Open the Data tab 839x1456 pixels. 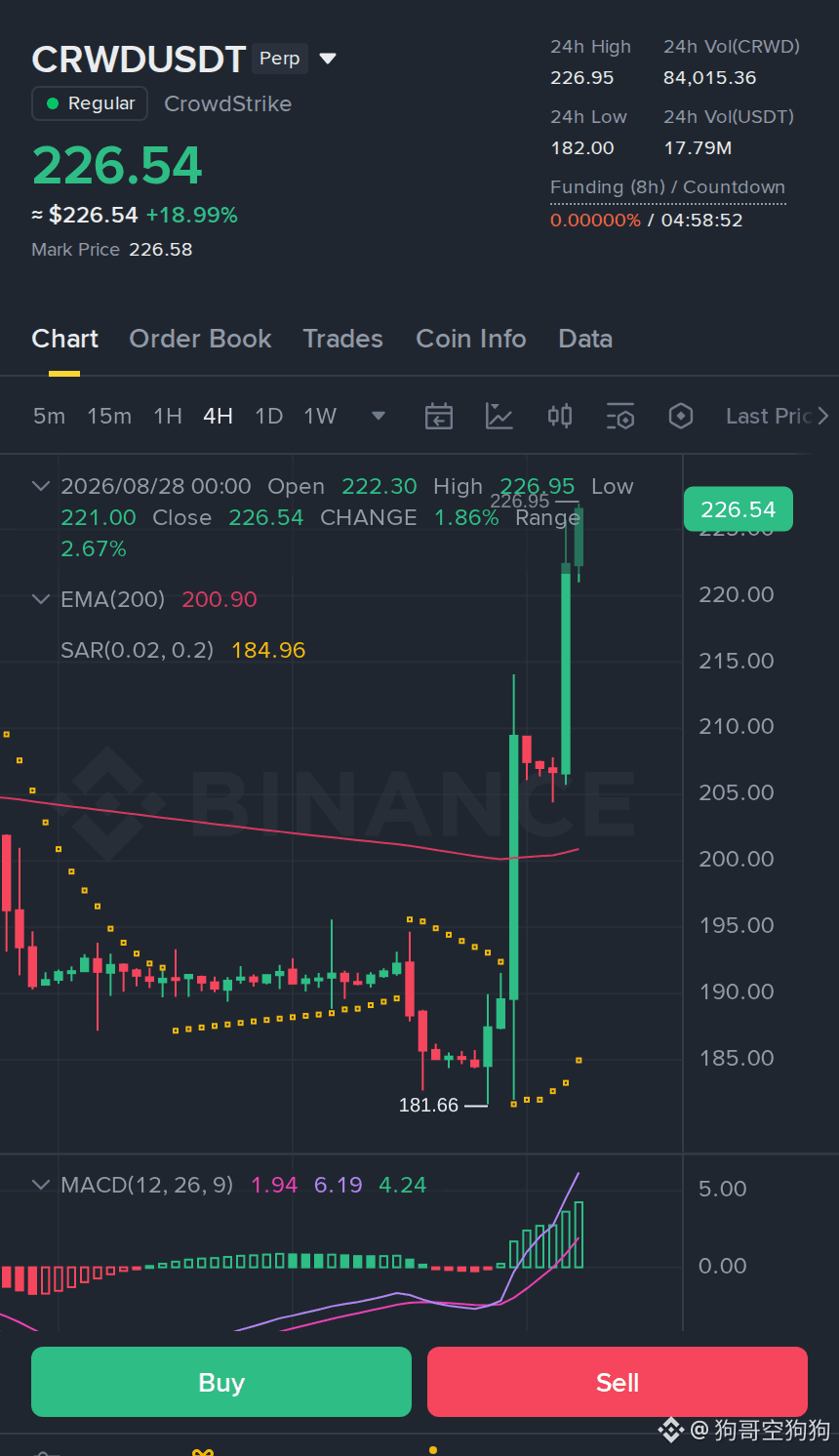tap(585, 339)
